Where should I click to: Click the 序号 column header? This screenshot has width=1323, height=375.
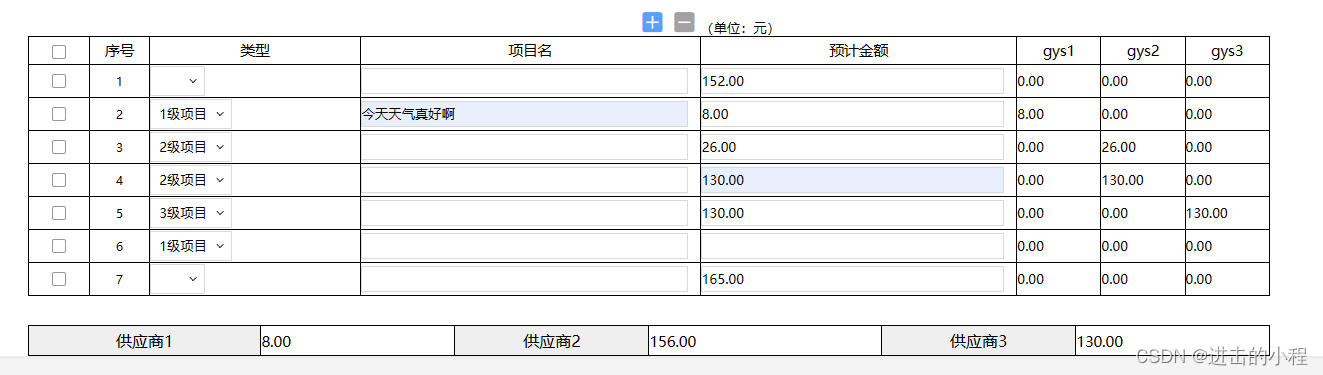pyautogui.click(x=119, y=51)
